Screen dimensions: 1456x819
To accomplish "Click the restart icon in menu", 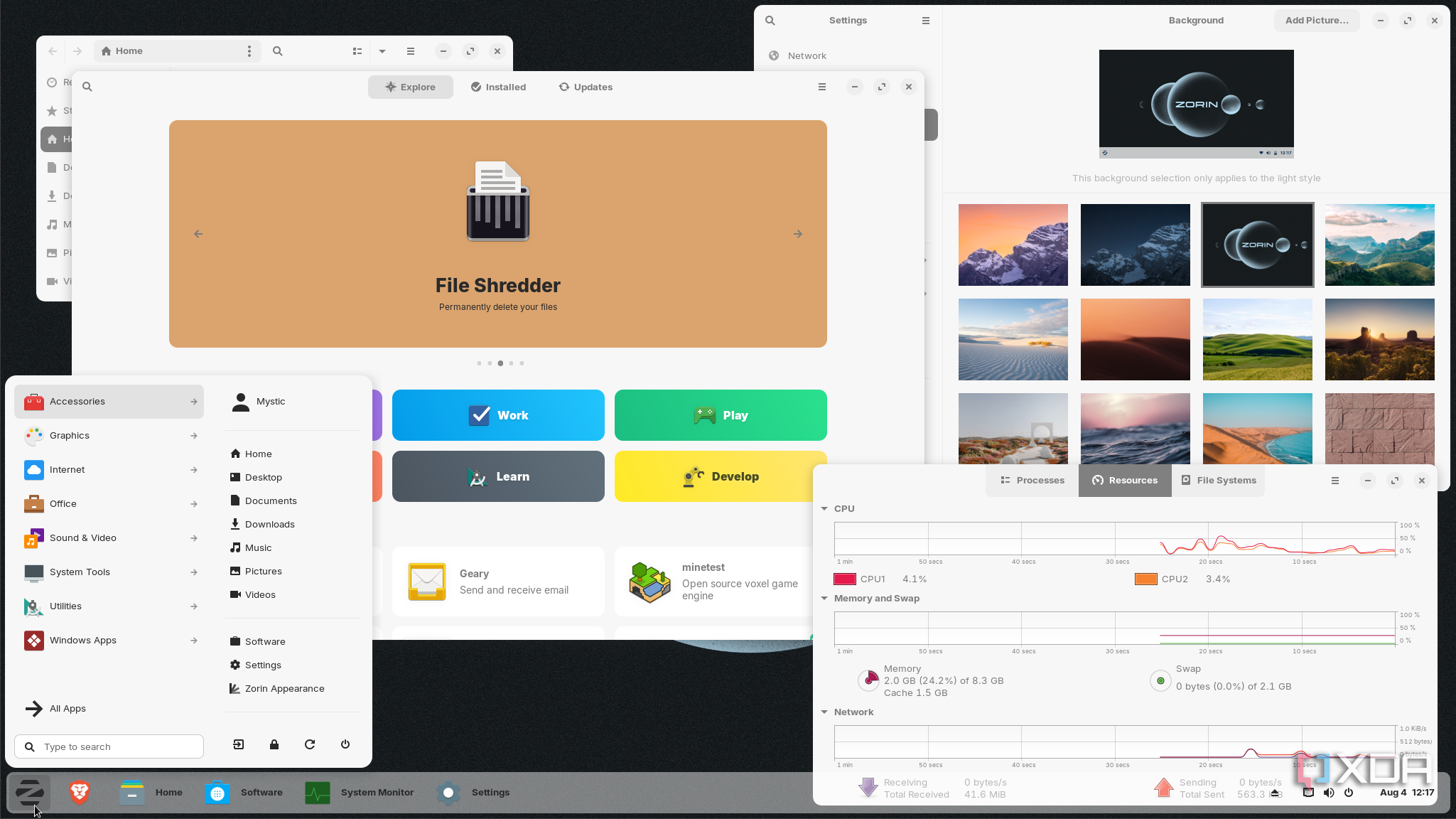I will pos(310,744).
